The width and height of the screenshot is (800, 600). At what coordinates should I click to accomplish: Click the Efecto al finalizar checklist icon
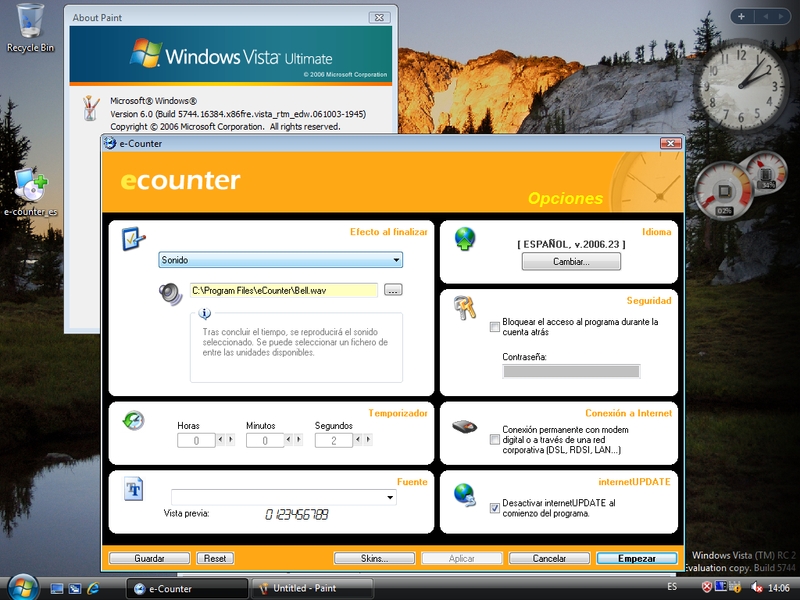134,238
